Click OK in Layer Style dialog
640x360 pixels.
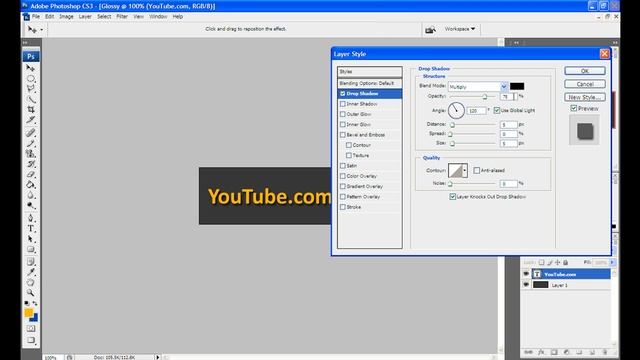584,71
